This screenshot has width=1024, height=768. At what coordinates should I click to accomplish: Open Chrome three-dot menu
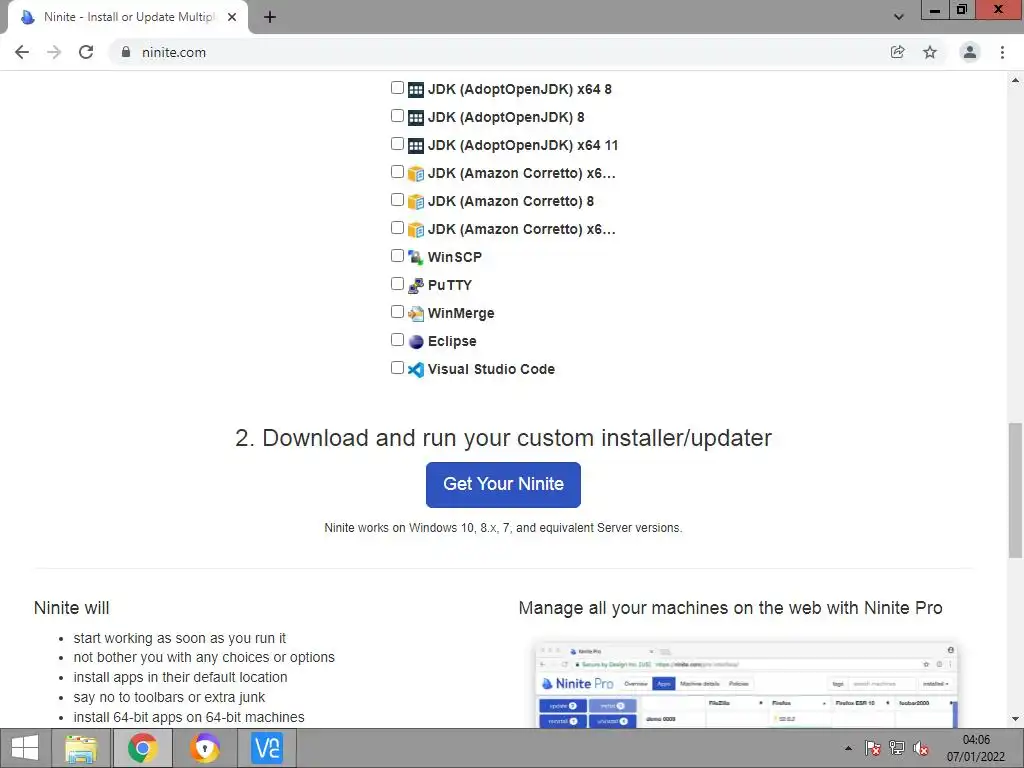tap(1002, 52)
